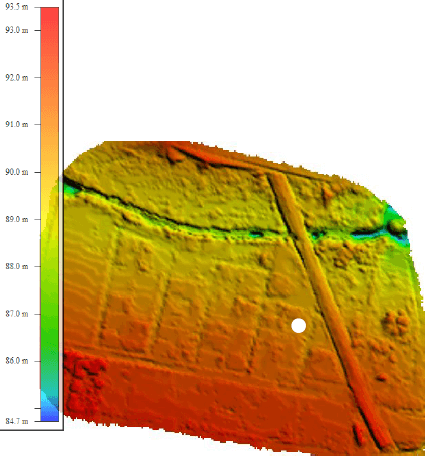This screenshot has height=461, width=432.
Task: Select the 93.0 m legend label
Action: (17, 30)
